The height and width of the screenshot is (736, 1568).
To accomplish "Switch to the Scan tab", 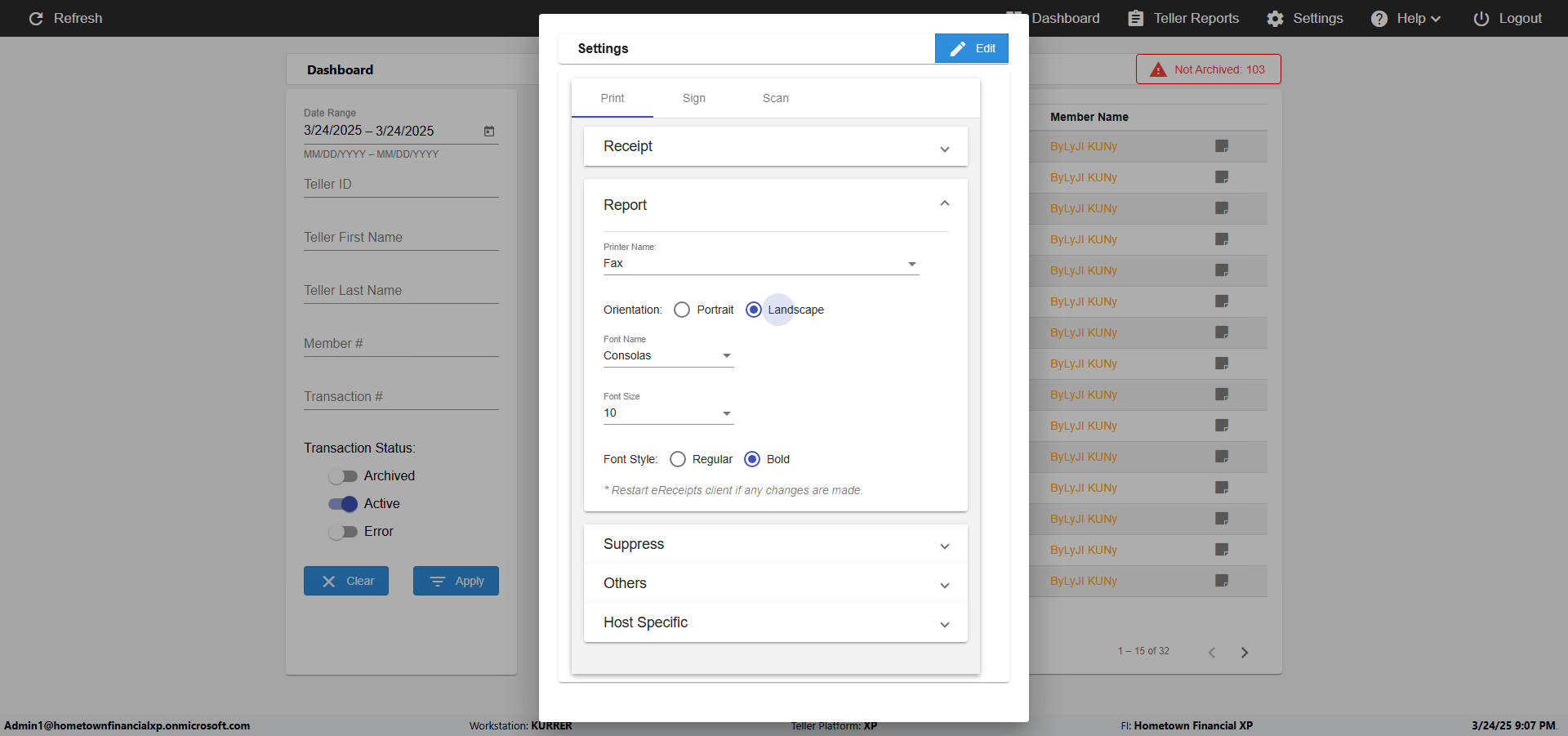I will tap(776, 98).
